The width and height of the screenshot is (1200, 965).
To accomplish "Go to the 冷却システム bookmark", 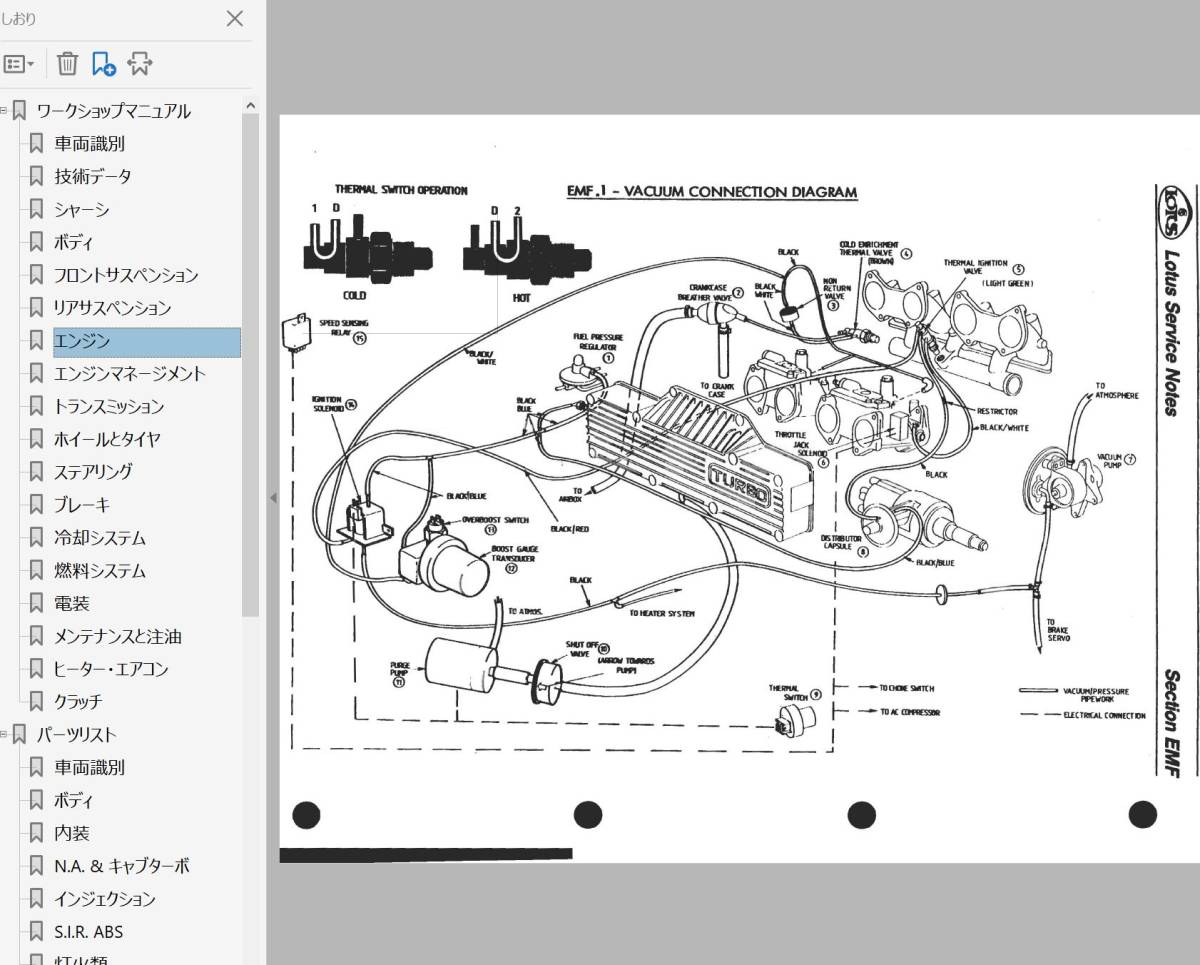I will point(100,538).
